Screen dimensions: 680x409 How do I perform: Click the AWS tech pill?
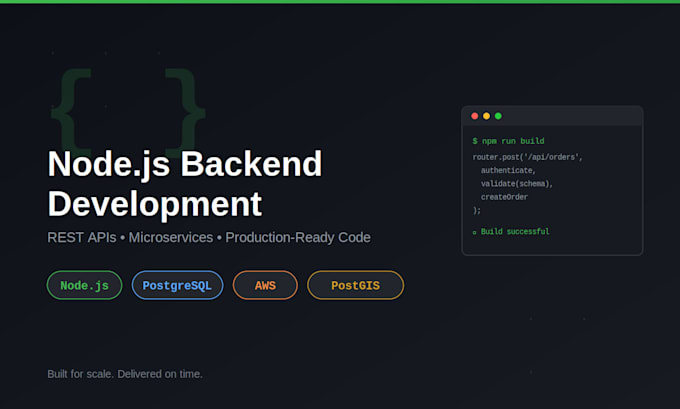click(x=265, y=285)
